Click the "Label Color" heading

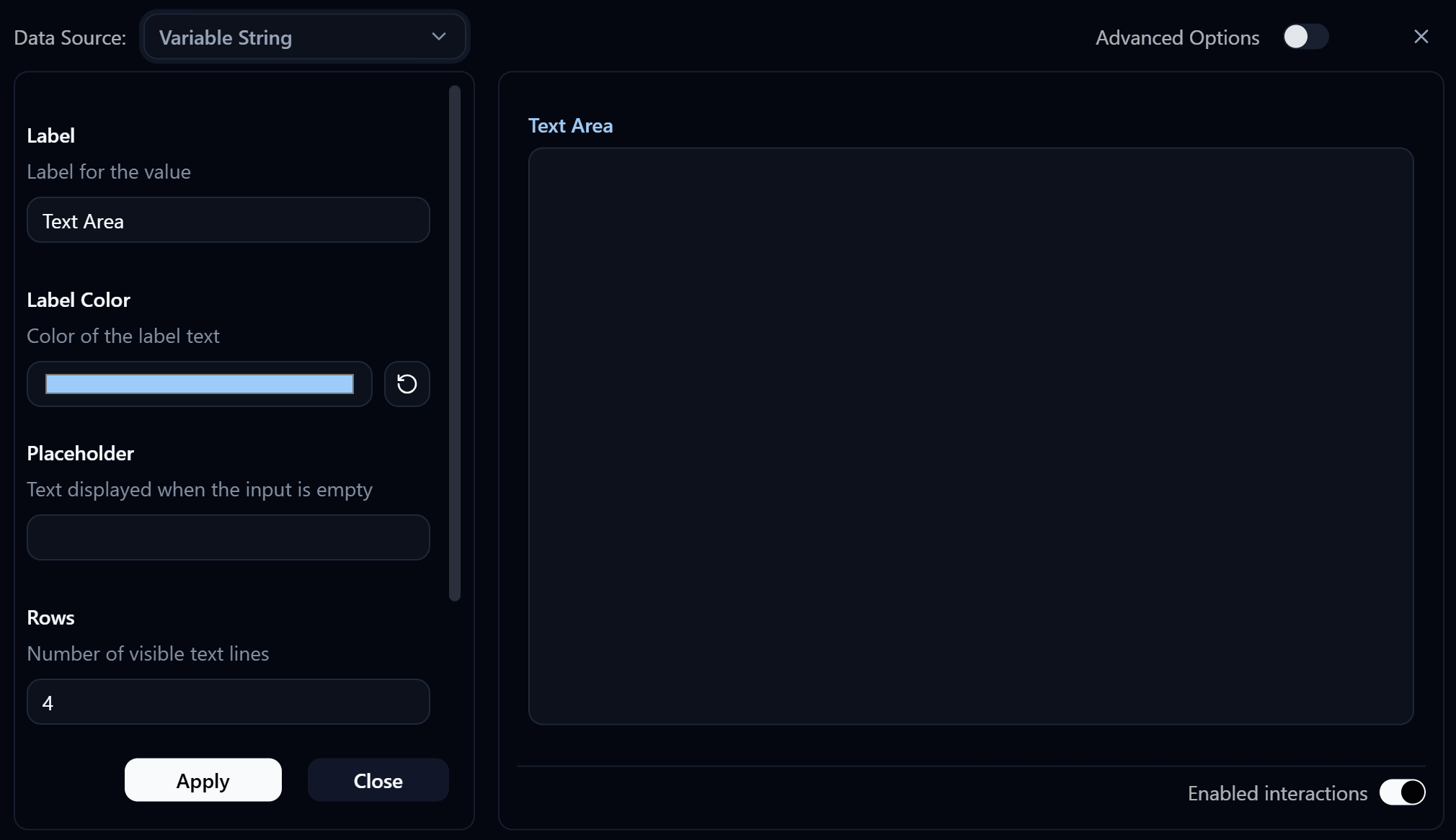[79, 300]
